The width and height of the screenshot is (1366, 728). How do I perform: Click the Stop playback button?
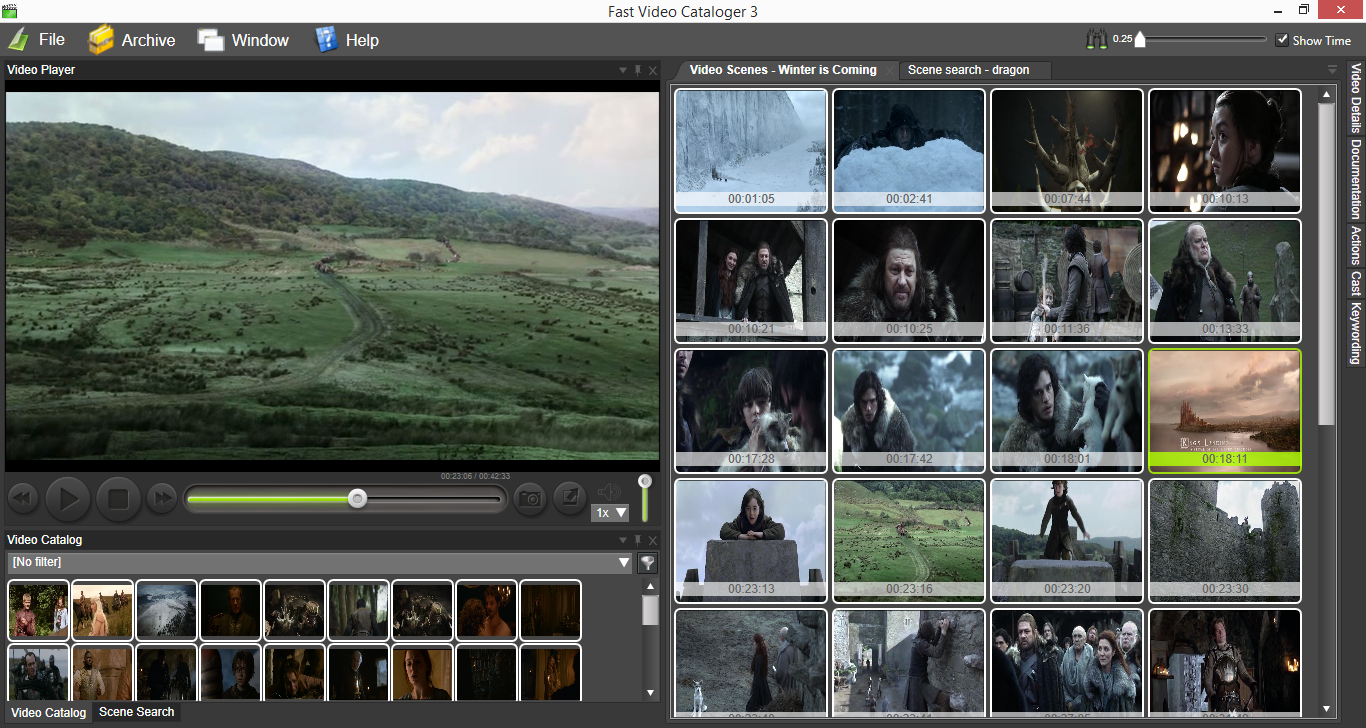coord(119,498)
